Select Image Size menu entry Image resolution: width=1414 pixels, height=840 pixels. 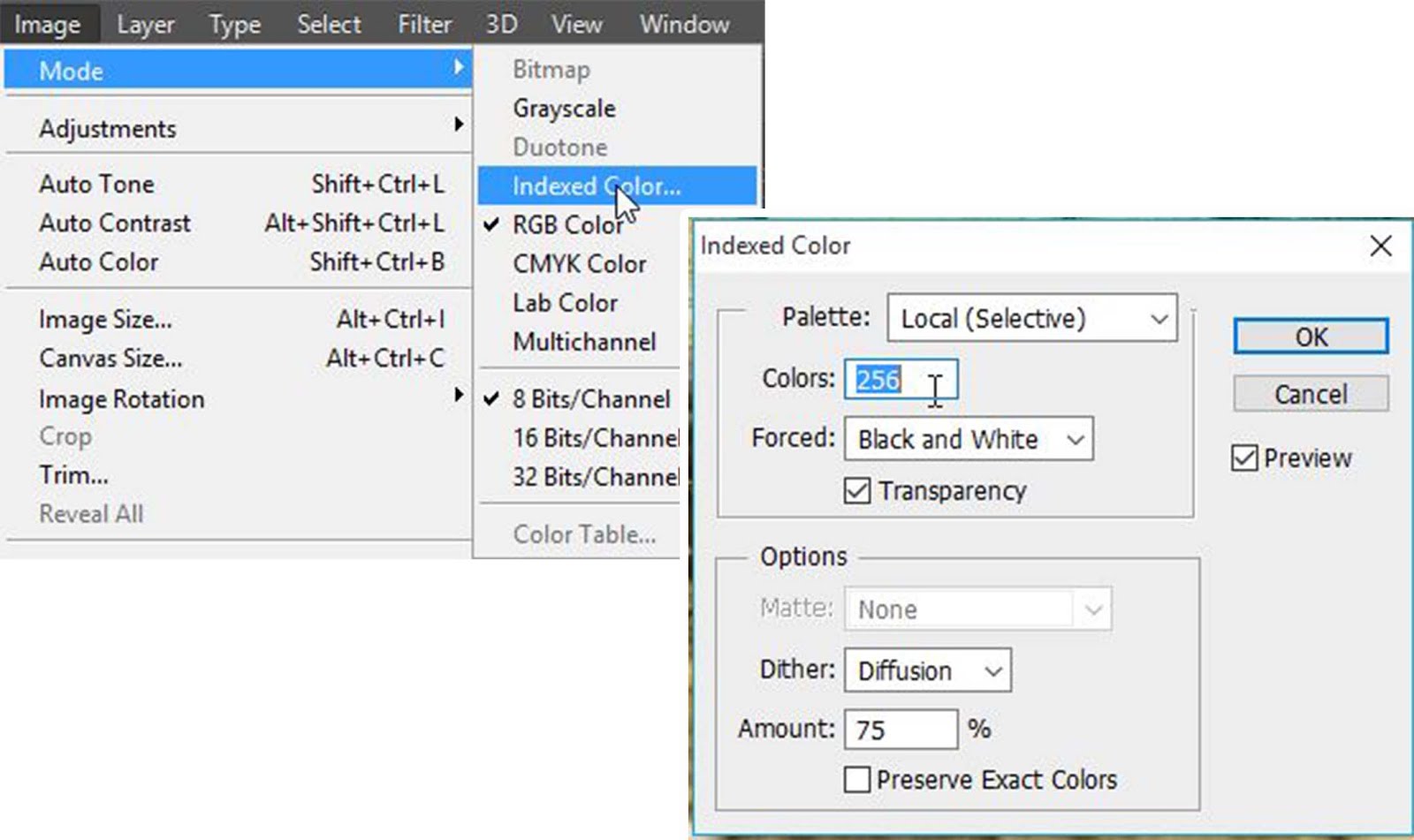click(x=106, y=319)
